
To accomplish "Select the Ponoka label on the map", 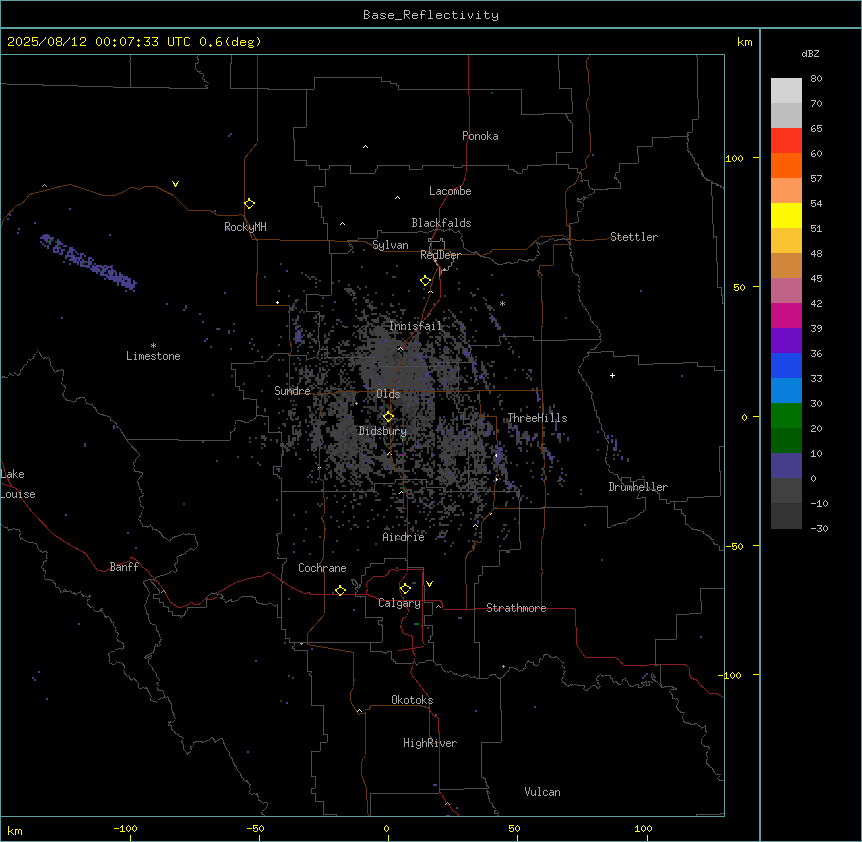I will tap(480, 136).
